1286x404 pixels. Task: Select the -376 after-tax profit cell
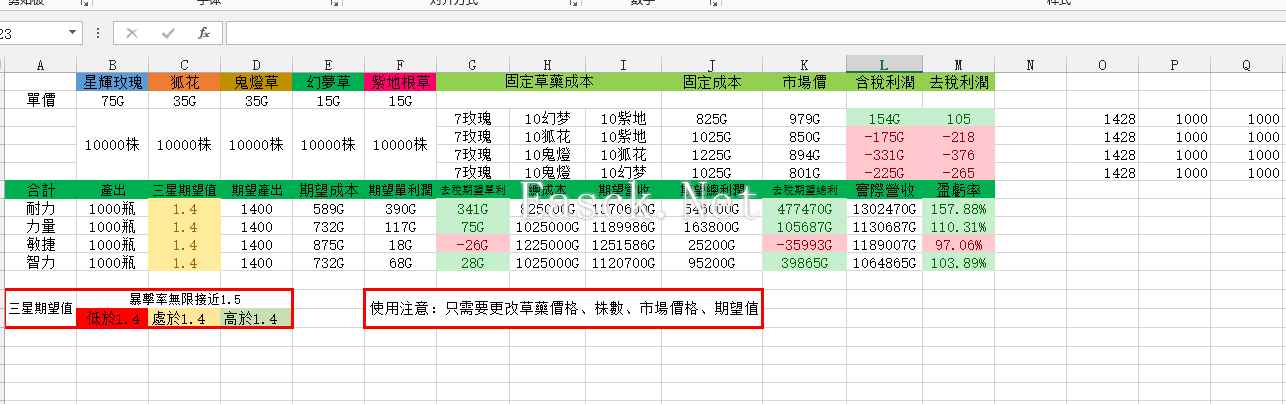coord(959,155)
